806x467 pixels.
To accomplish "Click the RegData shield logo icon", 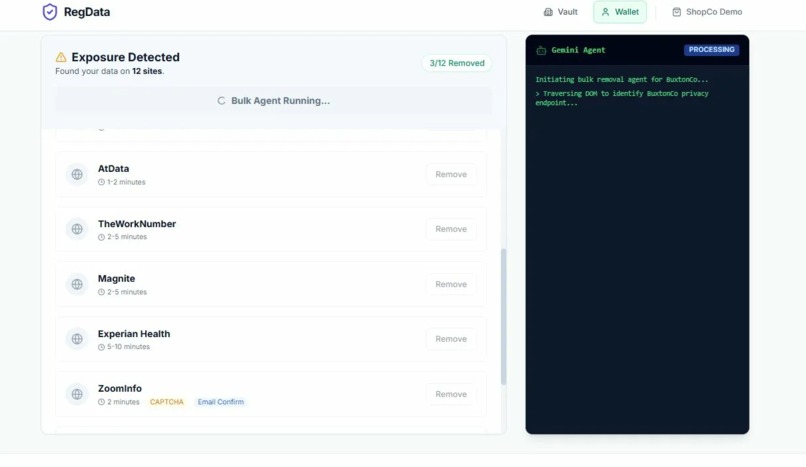I will 50,12.
